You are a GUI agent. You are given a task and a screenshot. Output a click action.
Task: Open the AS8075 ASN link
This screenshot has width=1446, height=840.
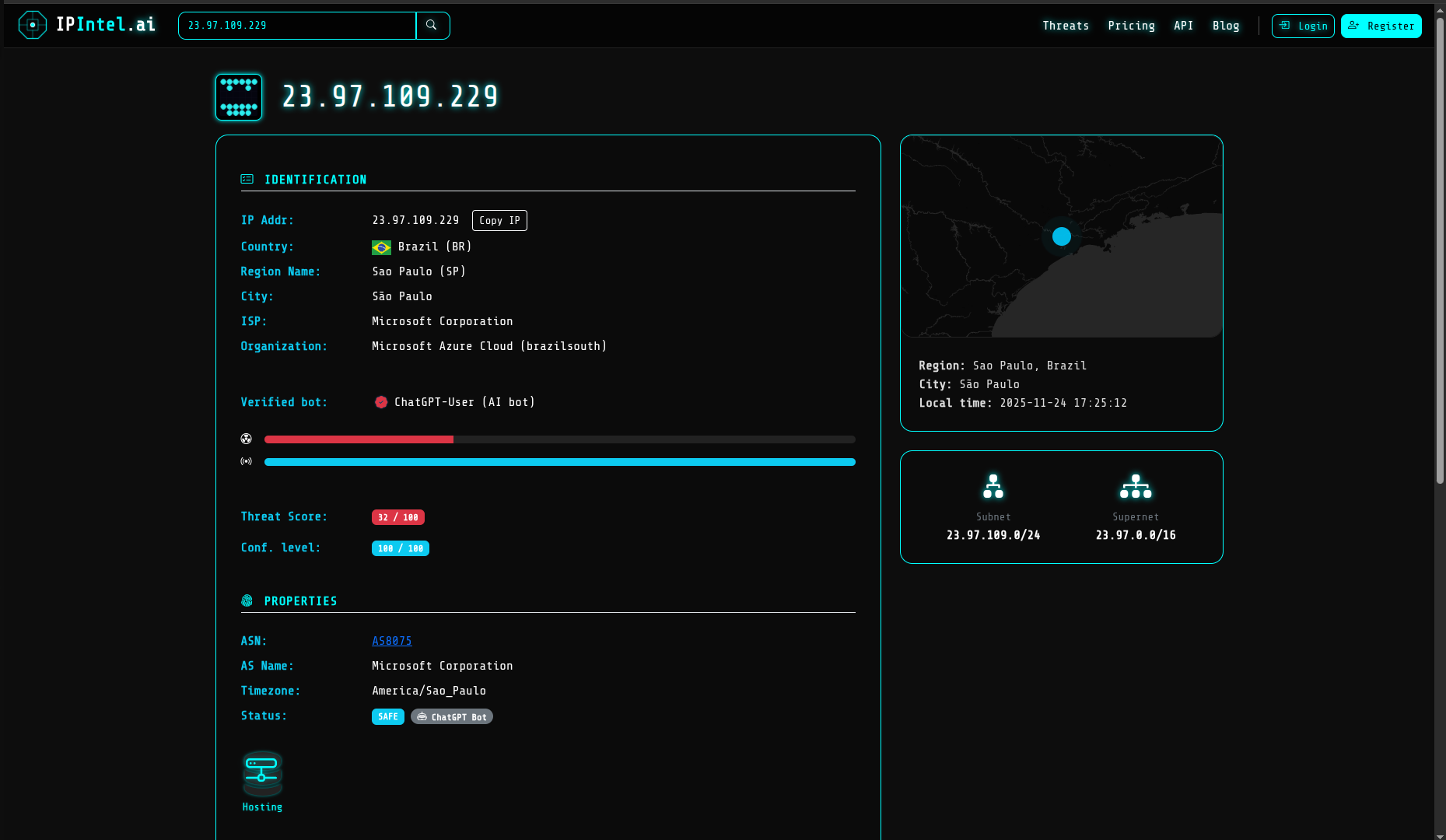(x=391, y=640)
